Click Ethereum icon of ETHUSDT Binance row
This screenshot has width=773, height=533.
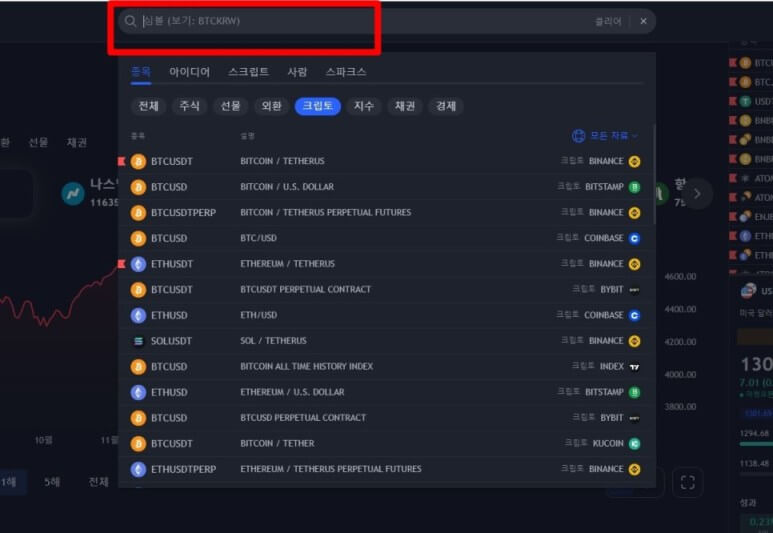(x=139, y=264)
